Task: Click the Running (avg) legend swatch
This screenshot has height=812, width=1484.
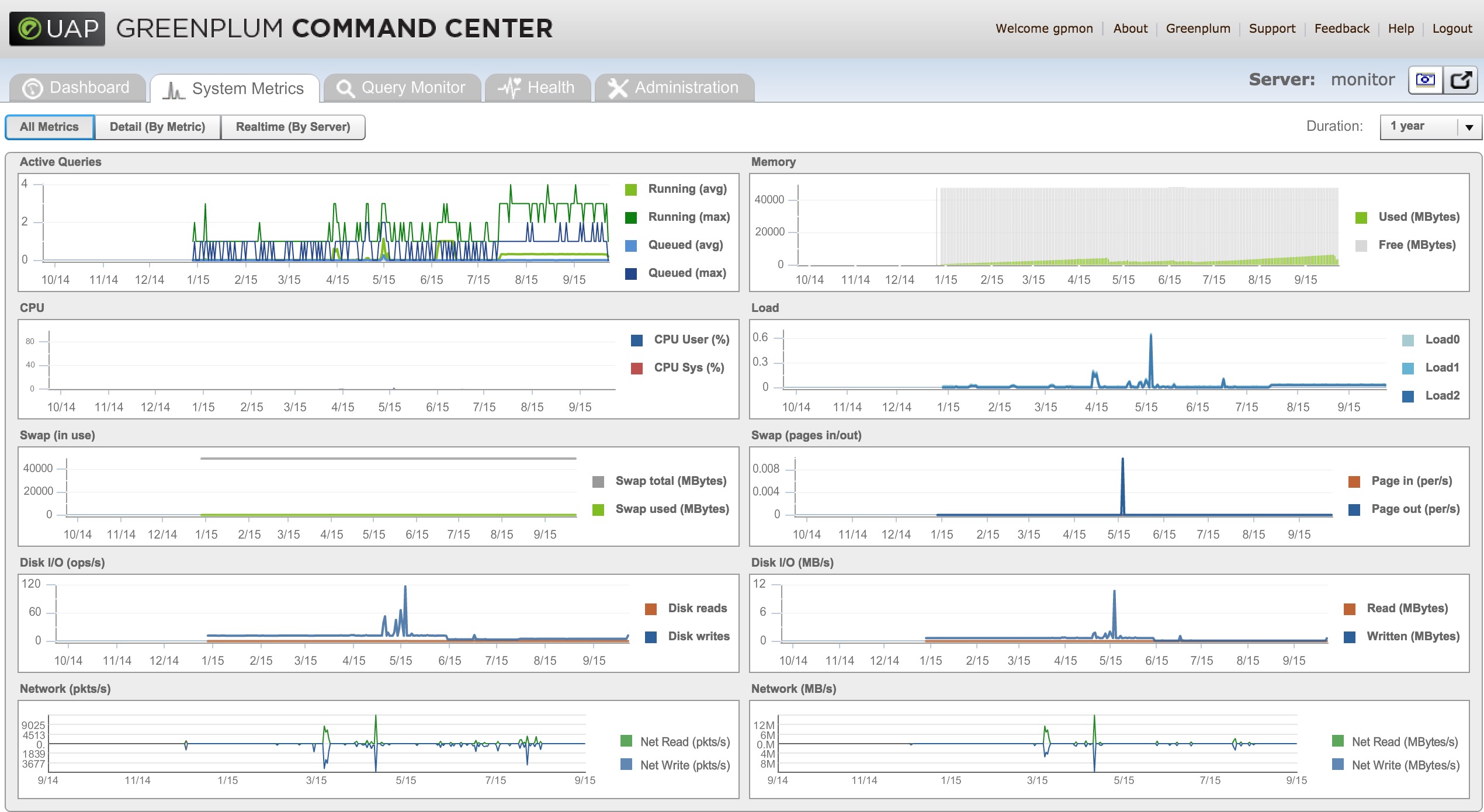Action: 631,189
